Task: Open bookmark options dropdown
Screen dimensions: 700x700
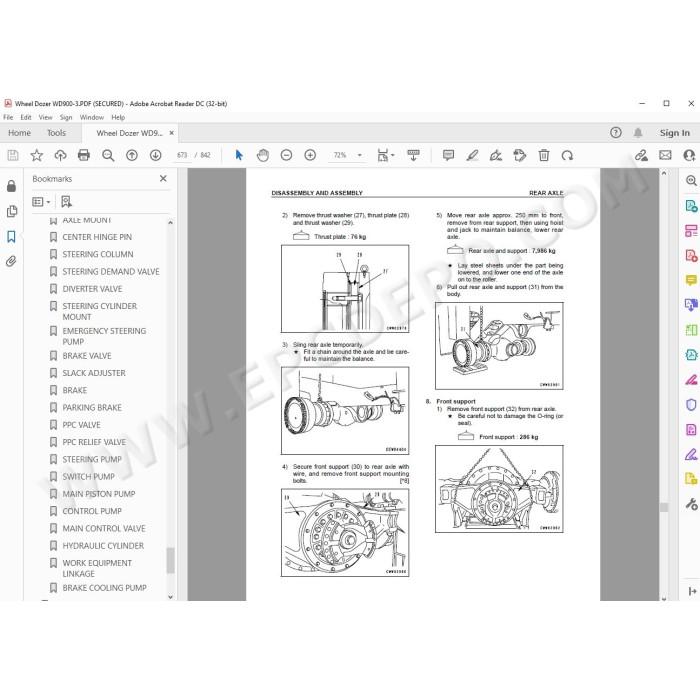Action: point(41,202)
